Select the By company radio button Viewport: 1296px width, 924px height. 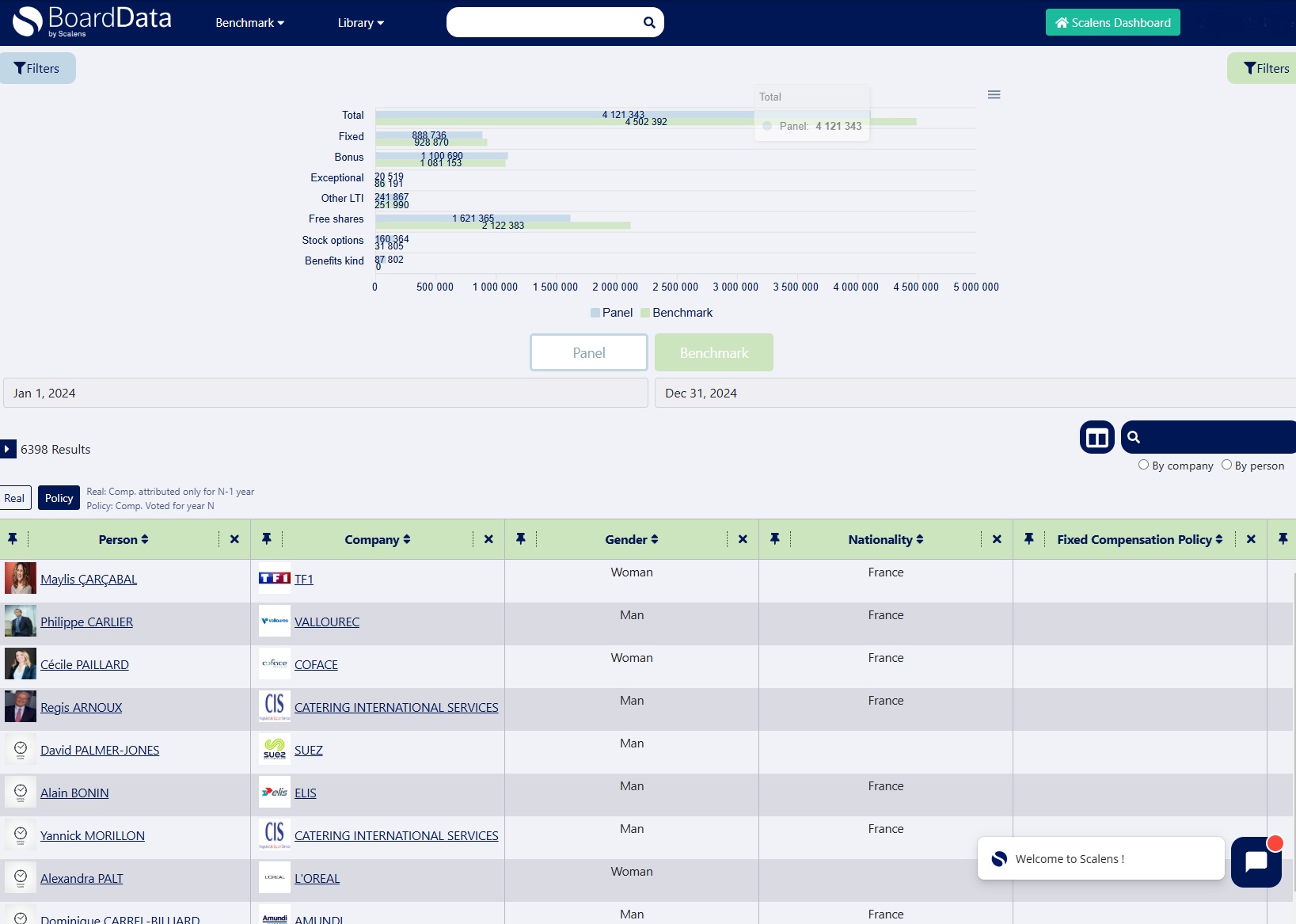tap(1143, 466)
